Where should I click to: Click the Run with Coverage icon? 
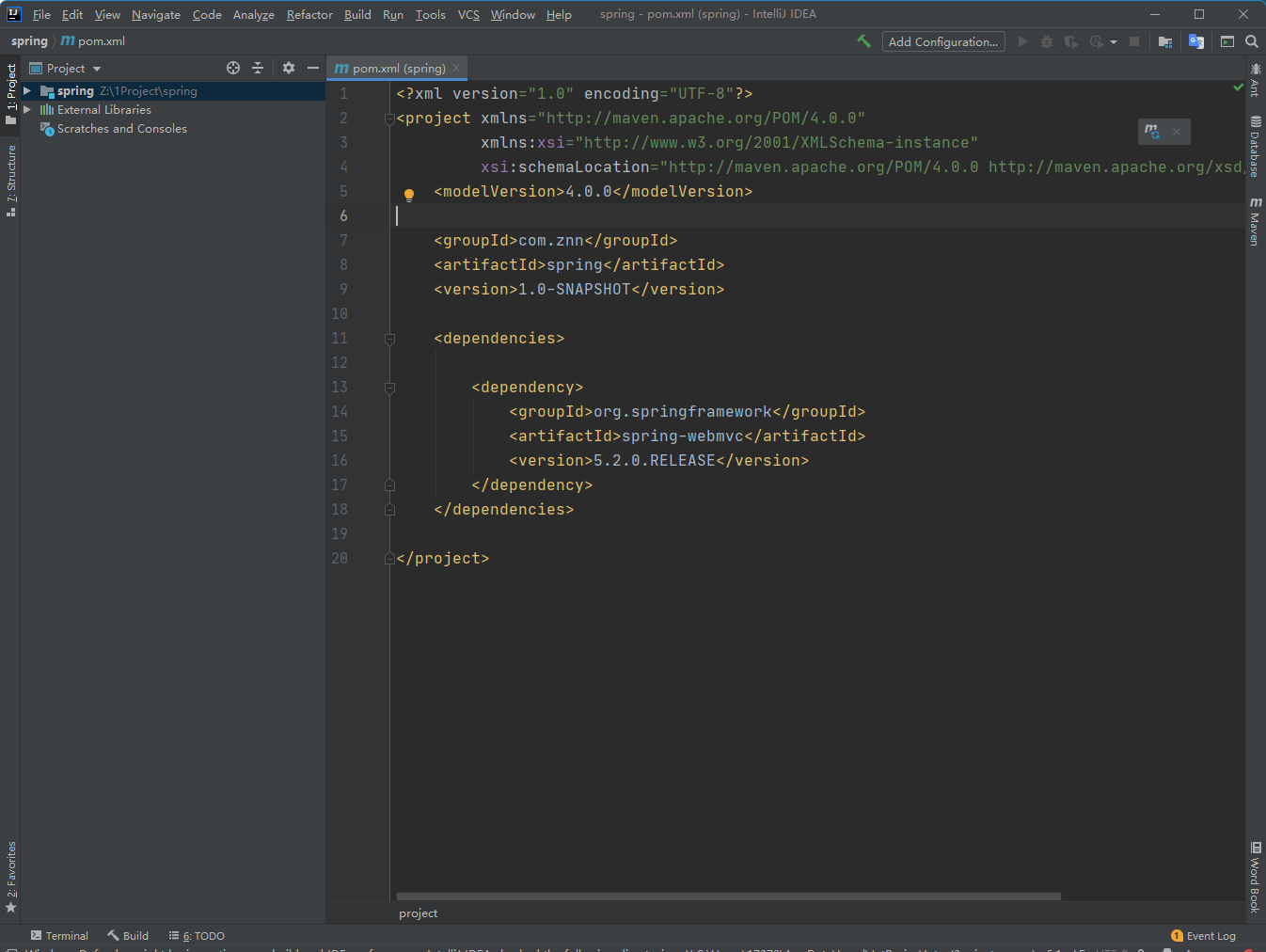1070,41
